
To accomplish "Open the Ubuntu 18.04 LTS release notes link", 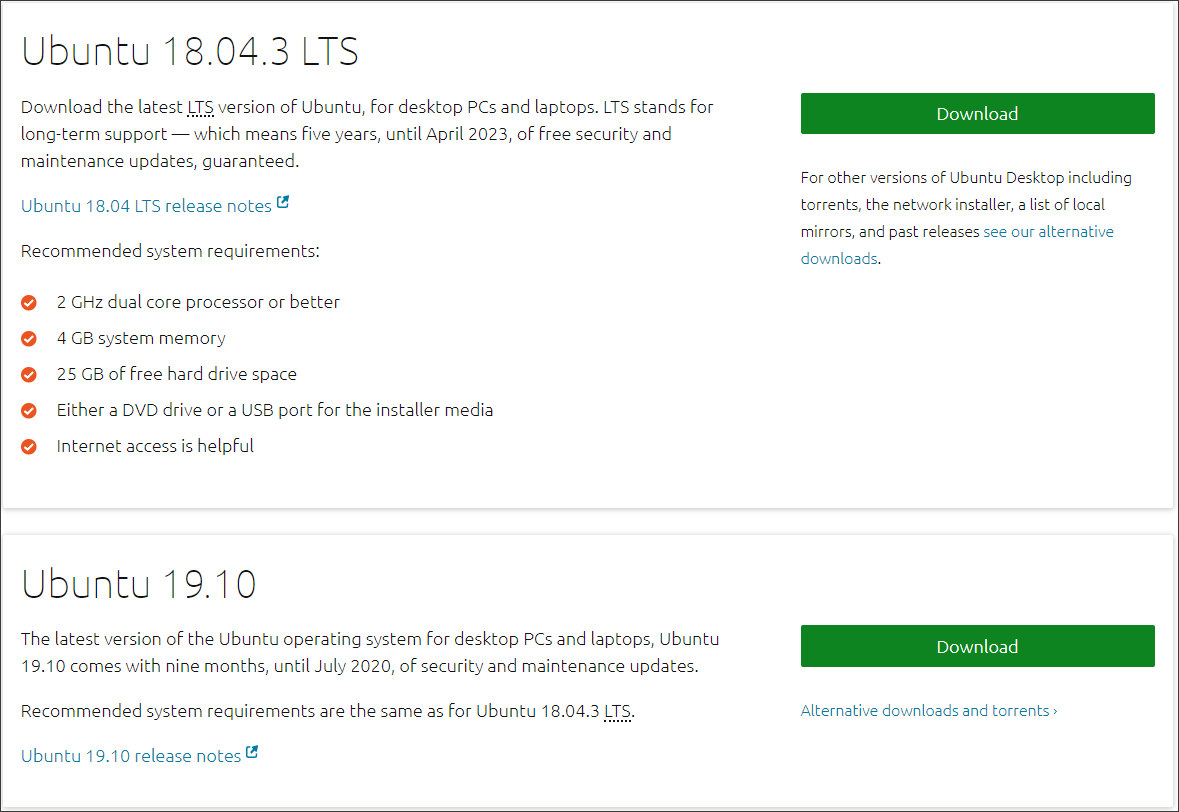I will point(145,205).
